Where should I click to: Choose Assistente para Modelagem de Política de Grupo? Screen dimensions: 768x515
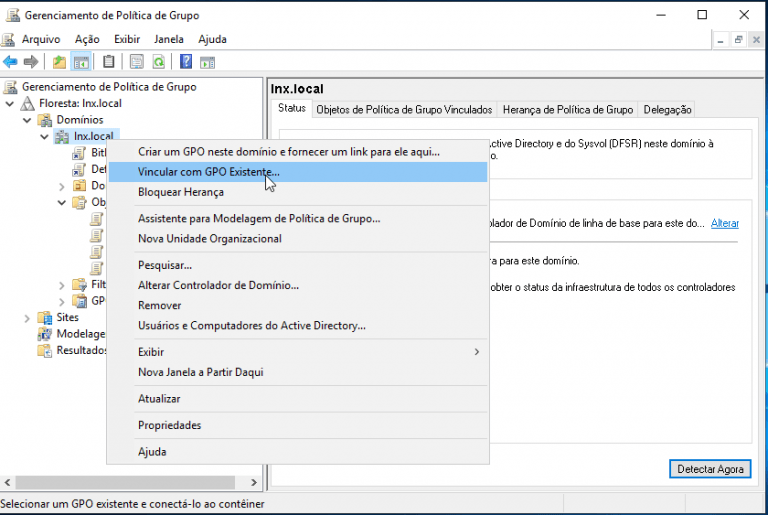[298, 219]
